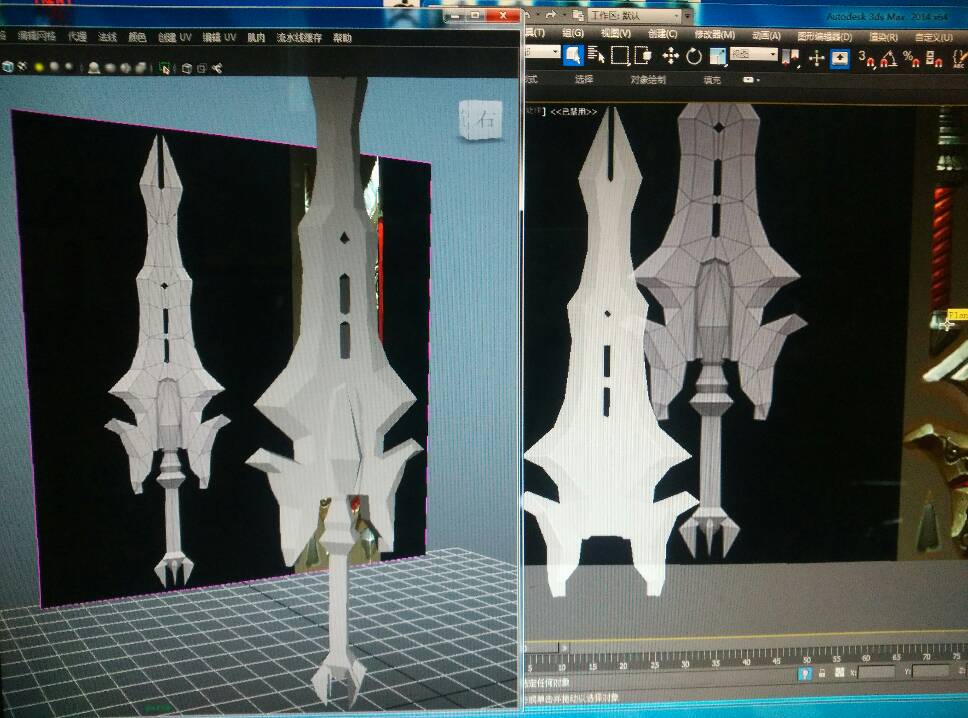
Task: Activate the Select and Scale tool
Action: 717,57
